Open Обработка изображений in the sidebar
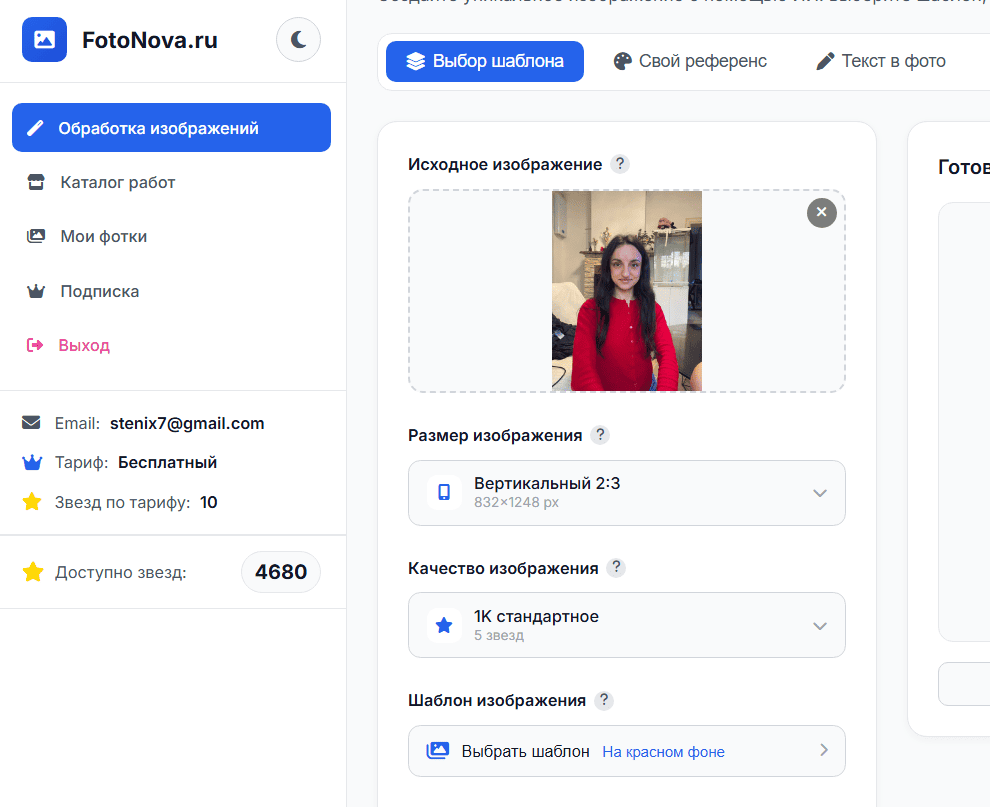This screenshot has height=807, width=990. coord(171,128)
